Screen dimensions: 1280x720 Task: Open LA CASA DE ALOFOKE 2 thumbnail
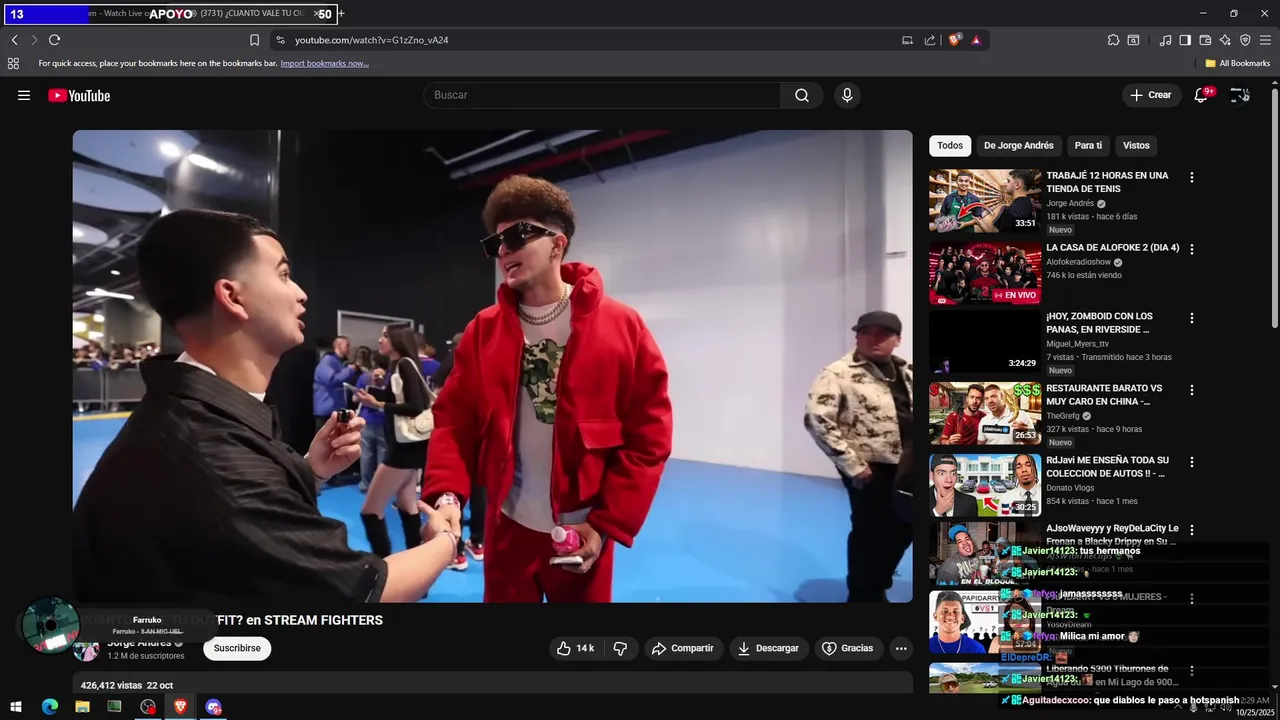click(x=985, y=273)
